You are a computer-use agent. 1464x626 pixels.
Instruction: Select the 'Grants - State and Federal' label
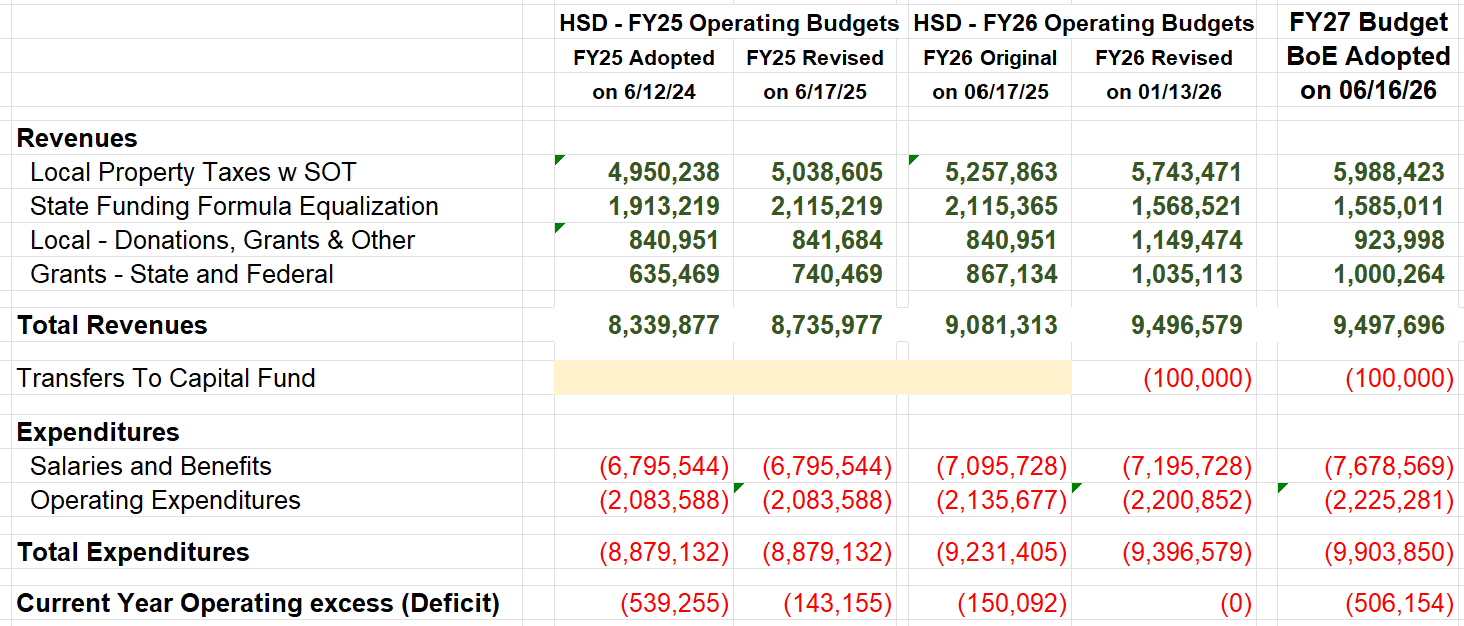[182, 274]
